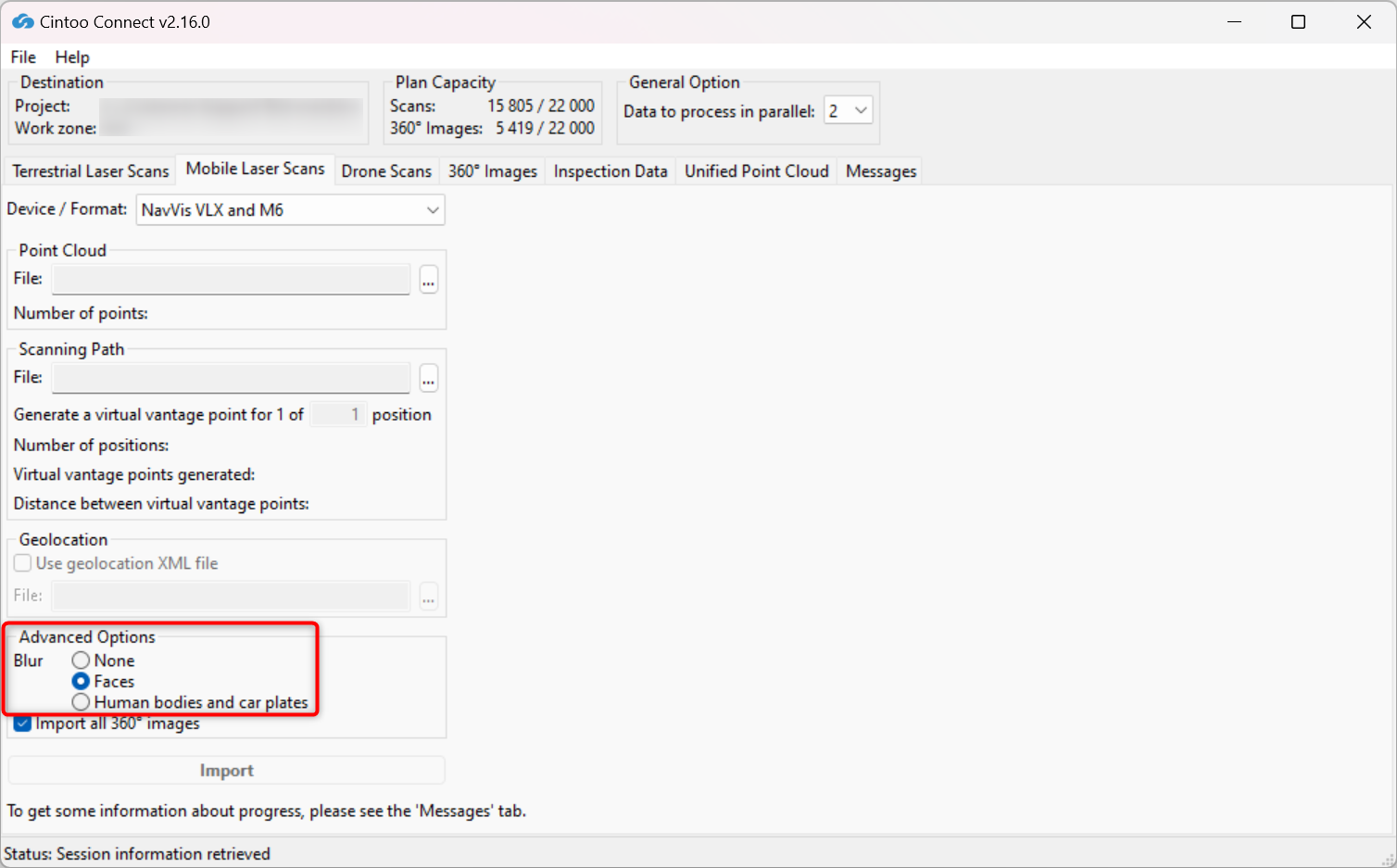Click the 360° Images capacity value 5 419 / 22 000
The height and width of the screenshot is (868, 1397).
coord(545,128)
